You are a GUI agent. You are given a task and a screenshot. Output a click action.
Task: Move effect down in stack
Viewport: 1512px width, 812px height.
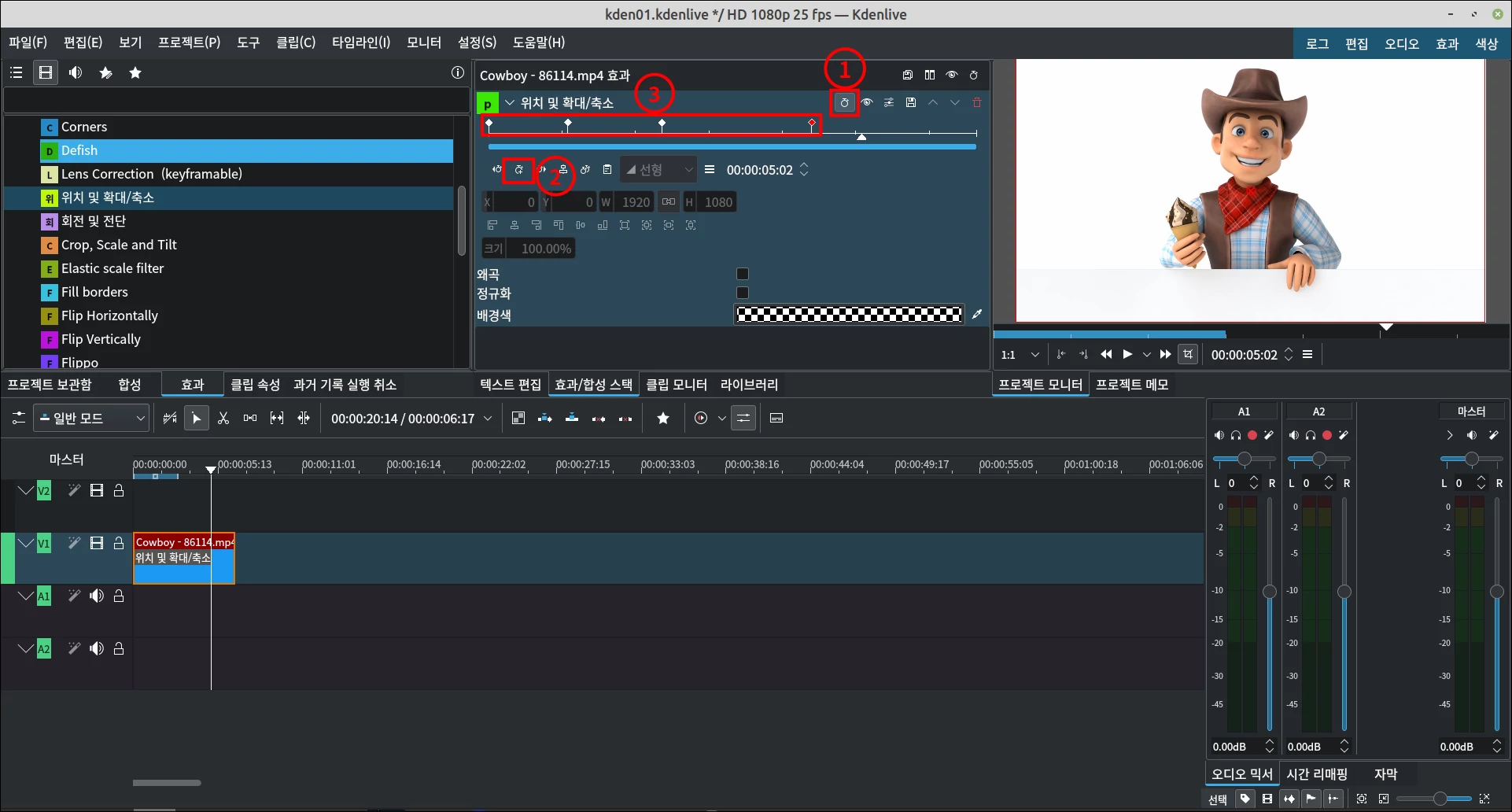(955, 103)
